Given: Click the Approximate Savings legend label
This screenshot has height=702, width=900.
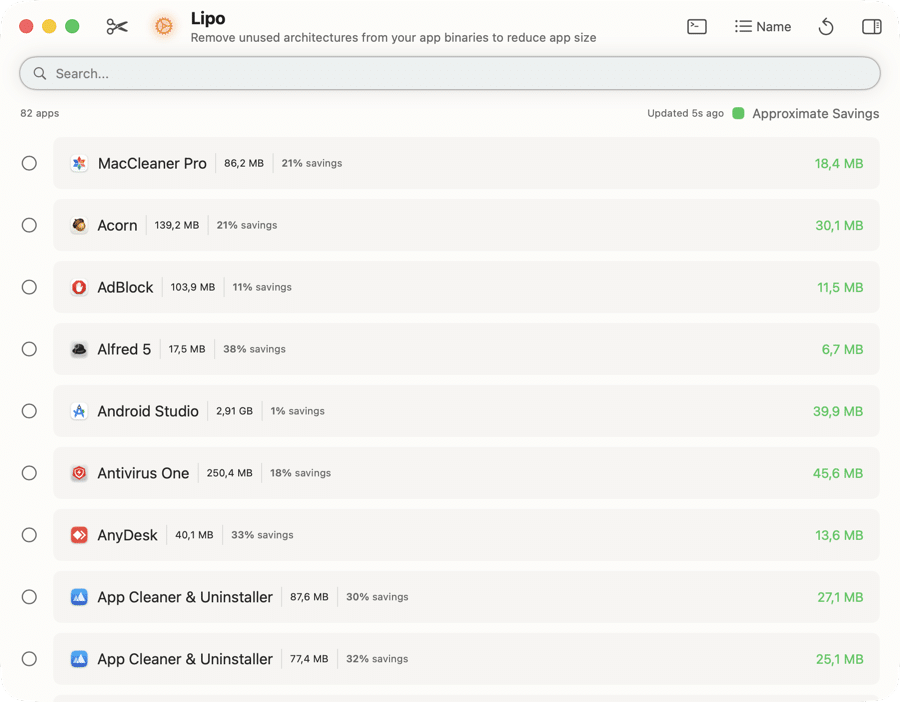Looking at the screenshot, I should click(x=816, y=114).
